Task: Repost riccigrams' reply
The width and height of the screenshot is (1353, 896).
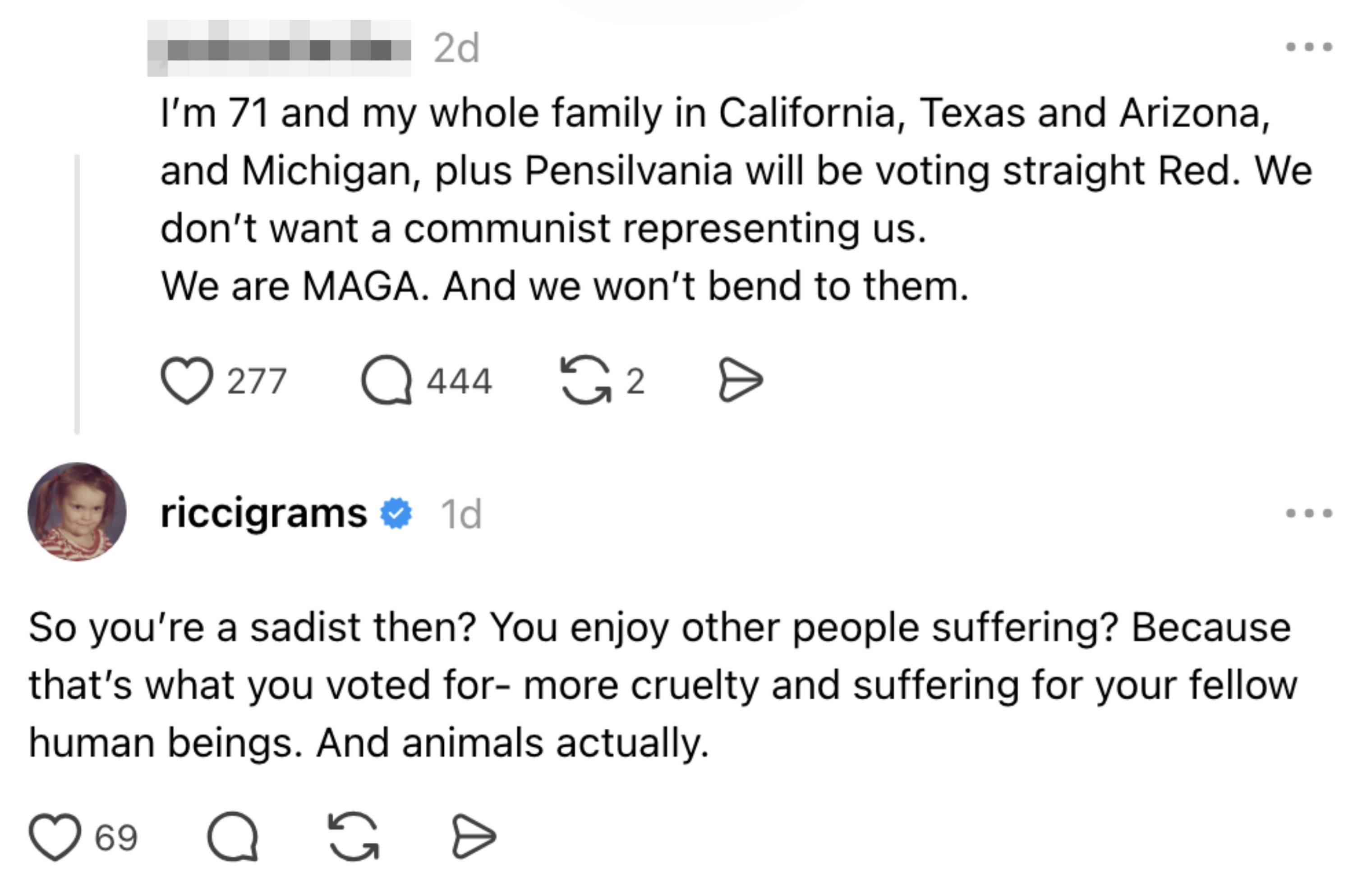Action: (354, 837)
